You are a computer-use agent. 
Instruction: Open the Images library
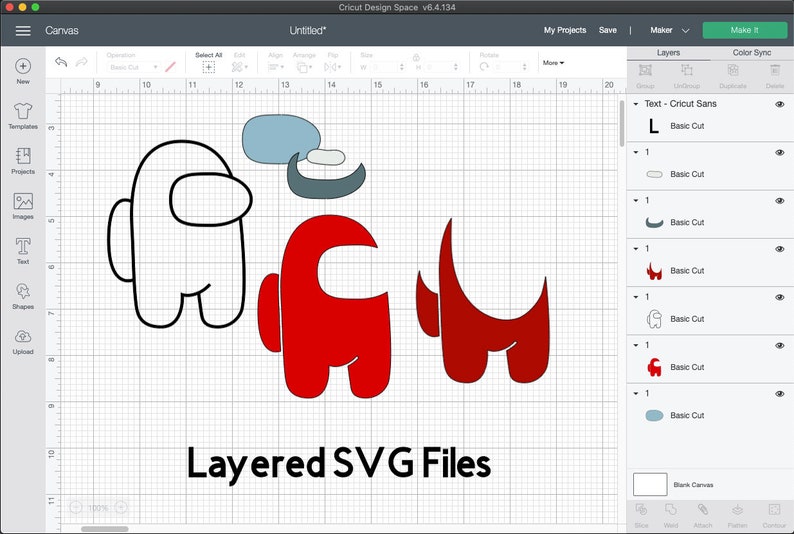[x=23, y=206]
